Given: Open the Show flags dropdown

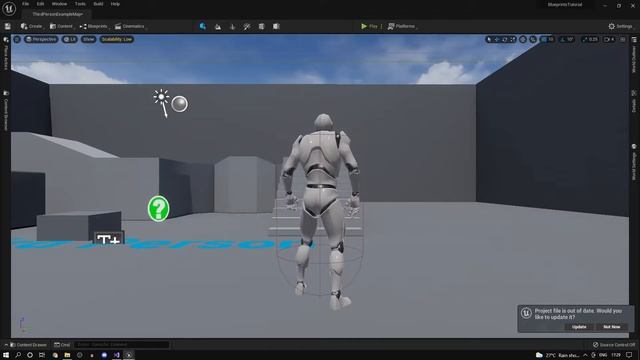Looking at the screenshot, I should click(89, 40).
